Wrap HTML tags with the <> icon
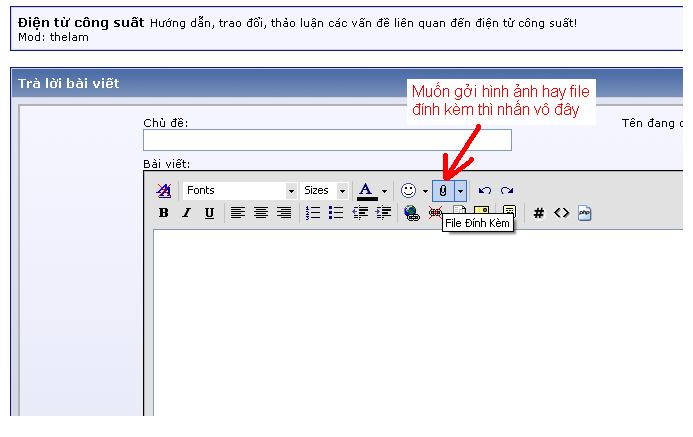The height and width of the screenshot is (437, 693). 561,213
